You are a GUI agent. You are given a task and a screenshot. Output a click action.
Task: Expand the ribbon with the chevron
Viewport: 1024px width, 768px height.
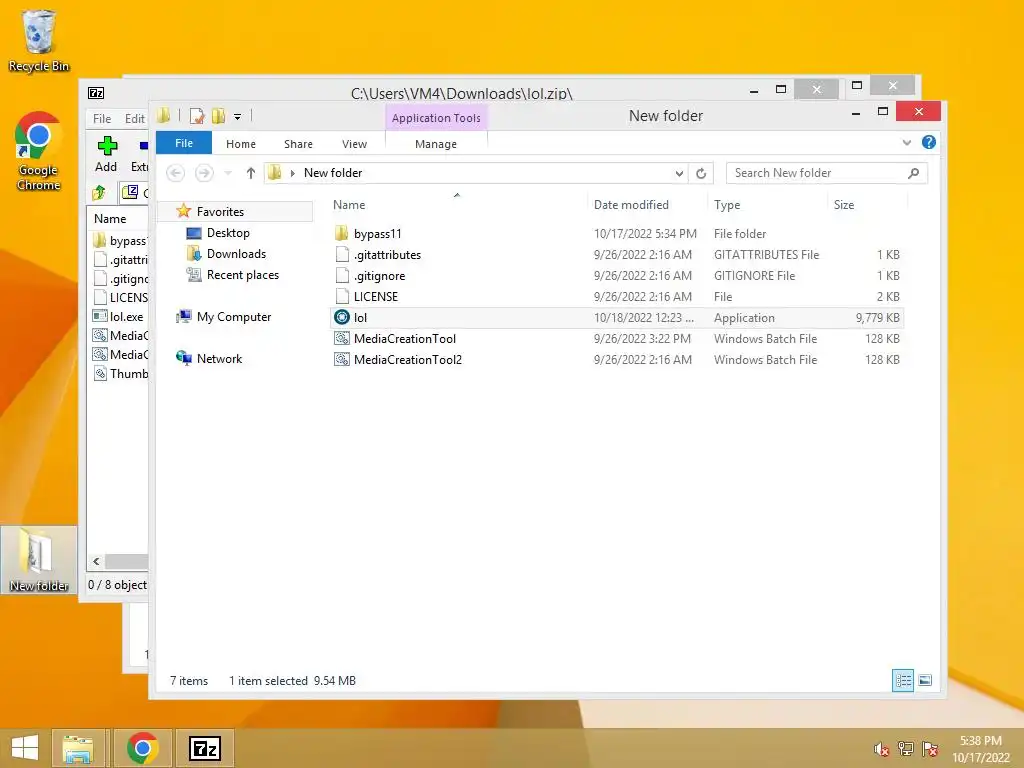click(906, 142)
